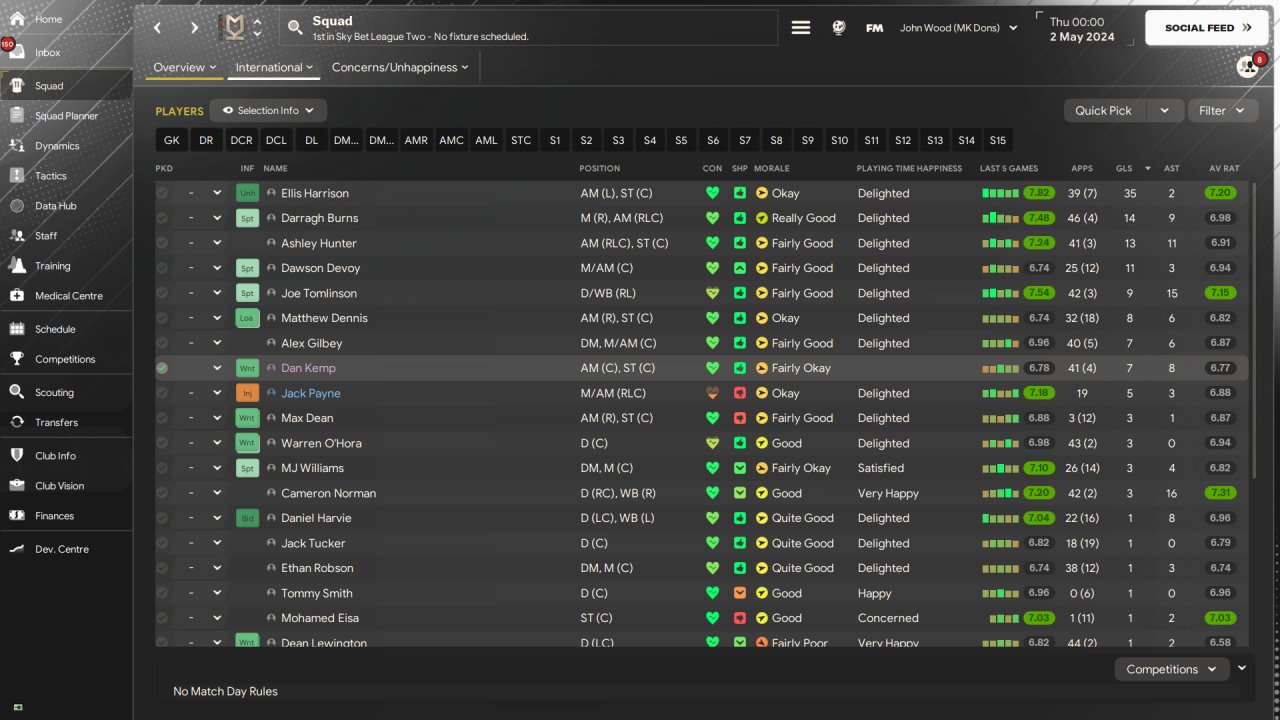
Task: Open the Dynamics sidebar icon
Action: (x=17, y=146)
